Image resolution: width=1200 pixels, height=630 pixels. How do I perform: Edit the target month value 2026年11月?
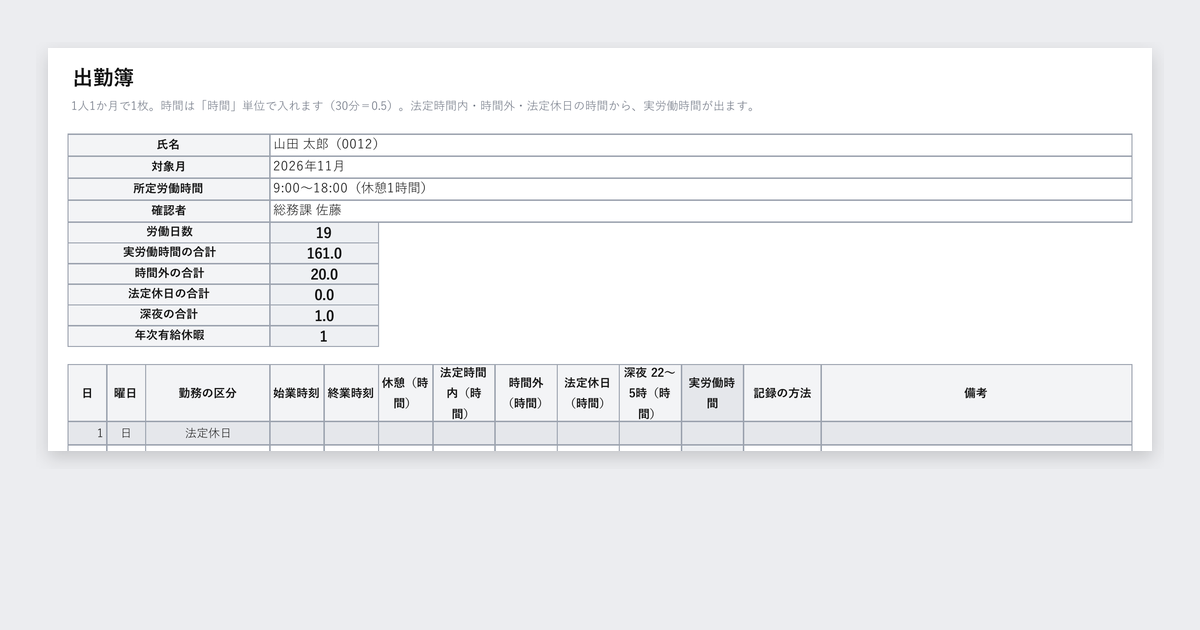[x=701, y=167]
